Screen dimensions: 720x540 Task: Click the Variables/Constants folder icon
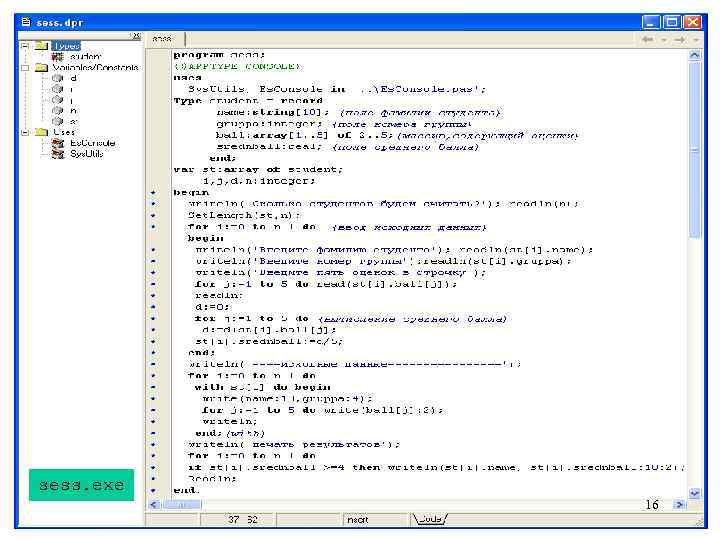[x=42, y=68]
